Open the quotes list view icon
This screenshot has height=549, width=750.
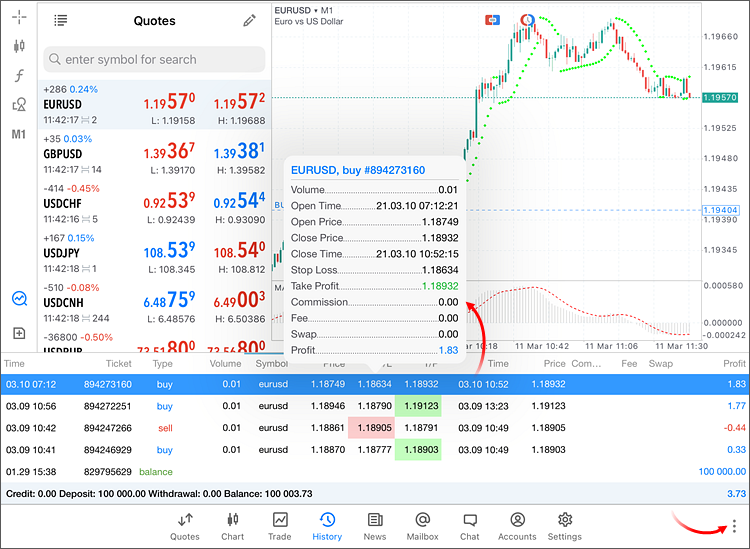coord(61,21)
